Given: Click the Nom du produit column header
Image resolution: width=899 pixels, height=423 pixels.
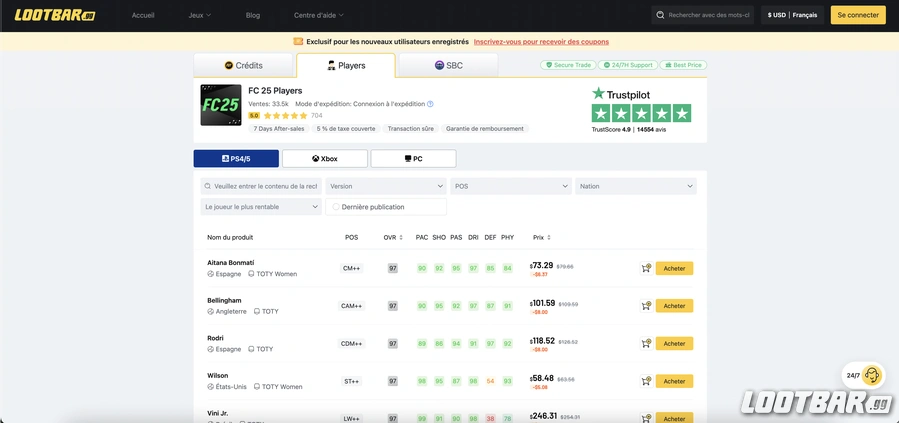Looking at the screenshot, I should (x=230, y=237).
